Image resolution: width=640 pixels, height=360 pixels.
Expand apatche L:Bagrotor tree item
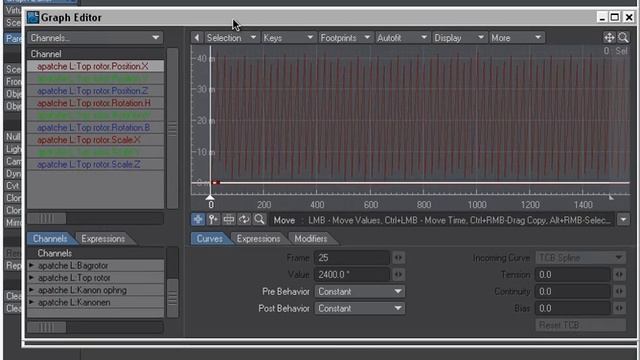tap(31, 266)
